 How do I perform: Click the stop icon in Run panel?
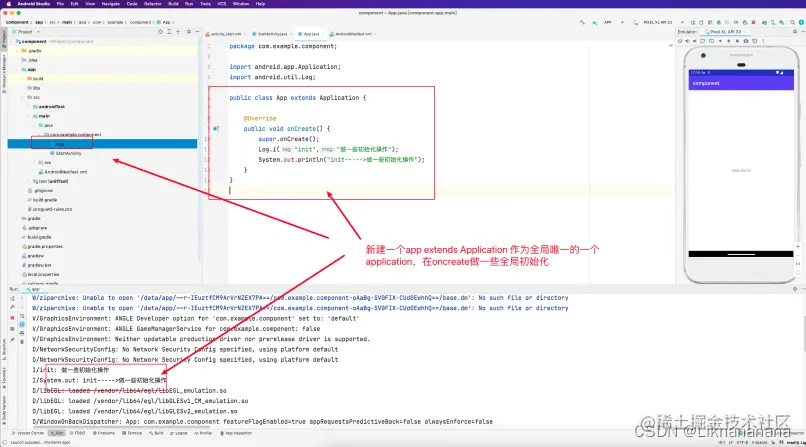(12, 318)
